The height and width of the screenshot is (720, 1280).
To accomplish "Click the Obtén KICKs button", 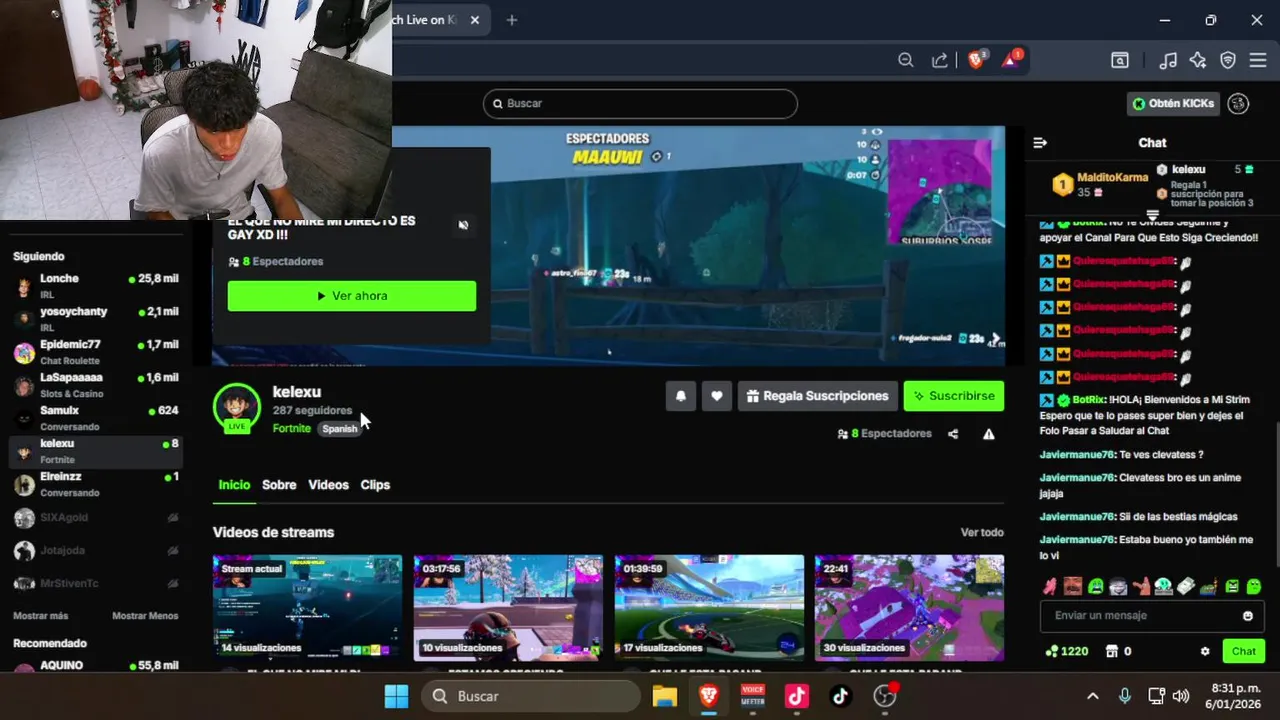I will point(1174,103).
